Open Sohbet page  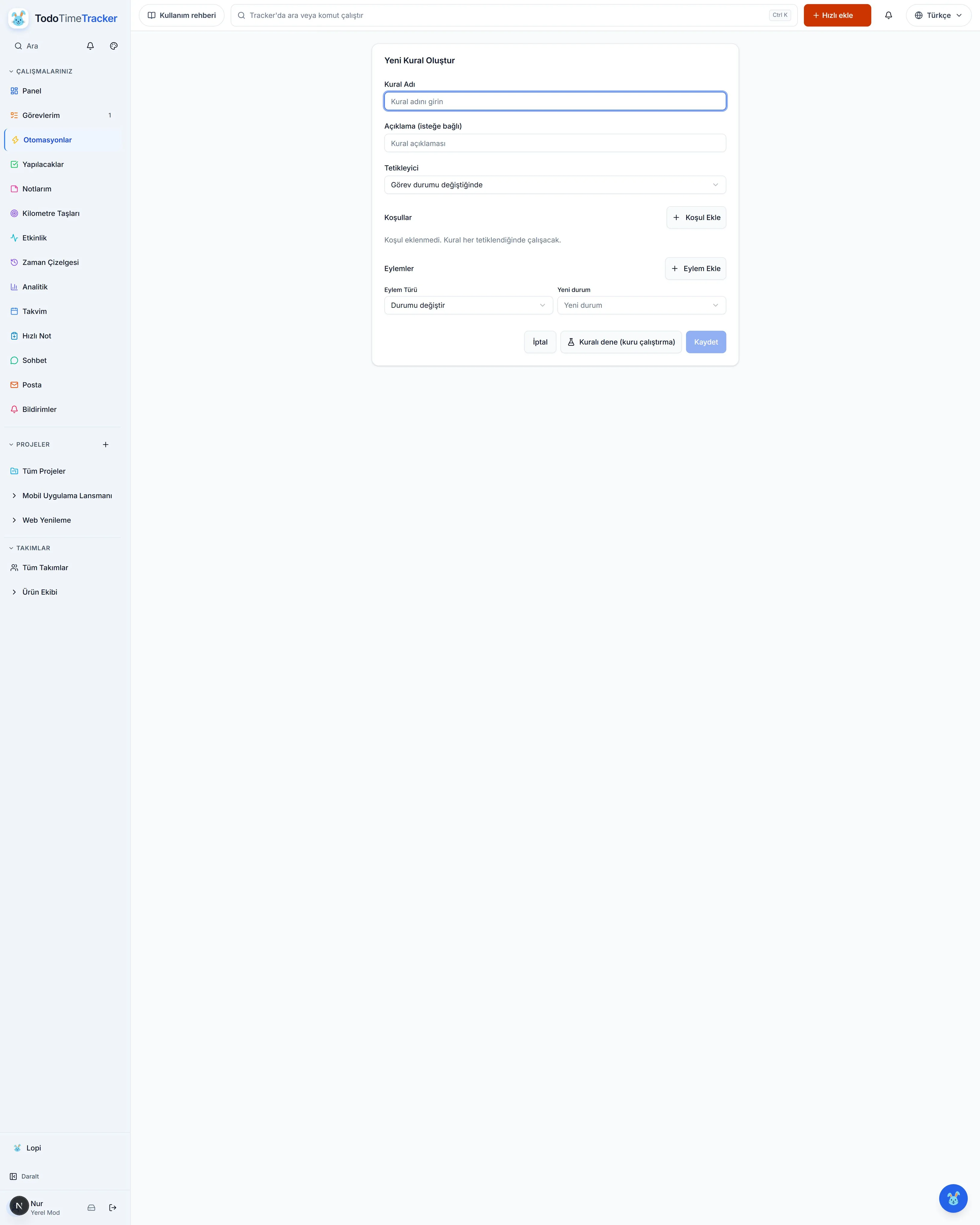point(63,360)
